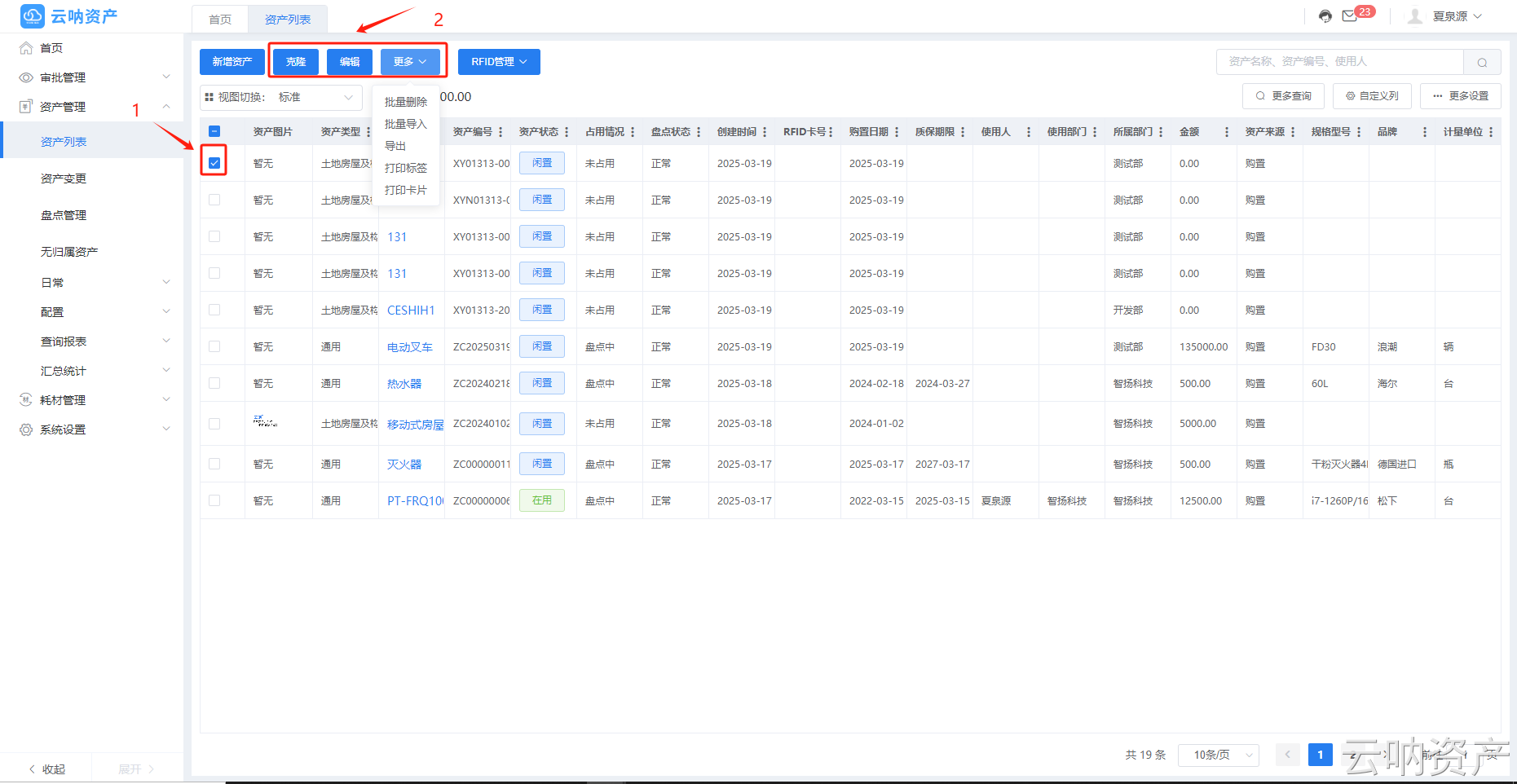1517x784 pixels.
Task: Expand the 查询报表 submenu
Action: coord(166,341)
